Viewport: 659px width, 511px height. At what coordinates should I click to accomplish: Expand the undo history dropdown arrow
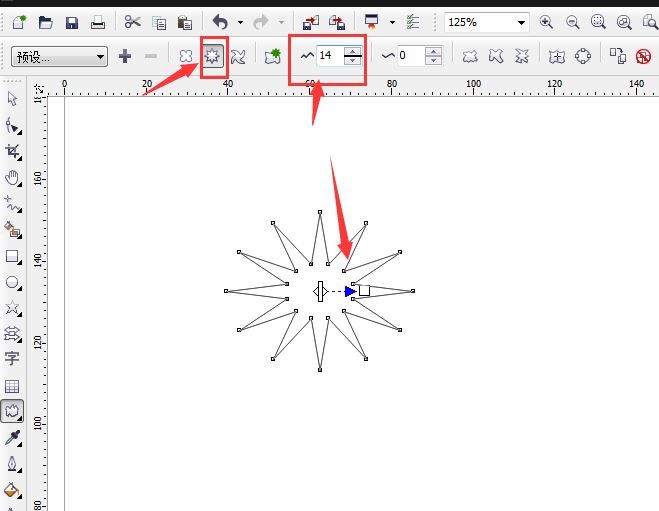240,22
